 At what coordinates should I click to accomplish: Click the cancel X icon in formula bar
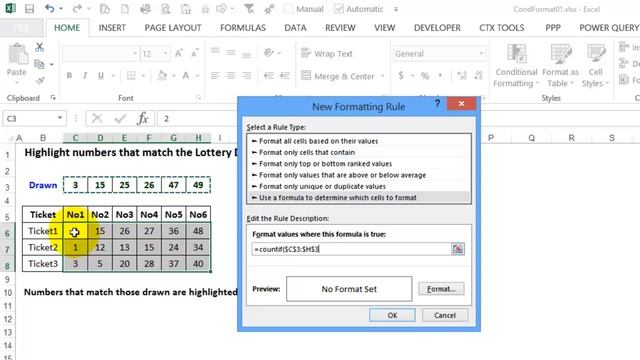(x=97, y=119)
